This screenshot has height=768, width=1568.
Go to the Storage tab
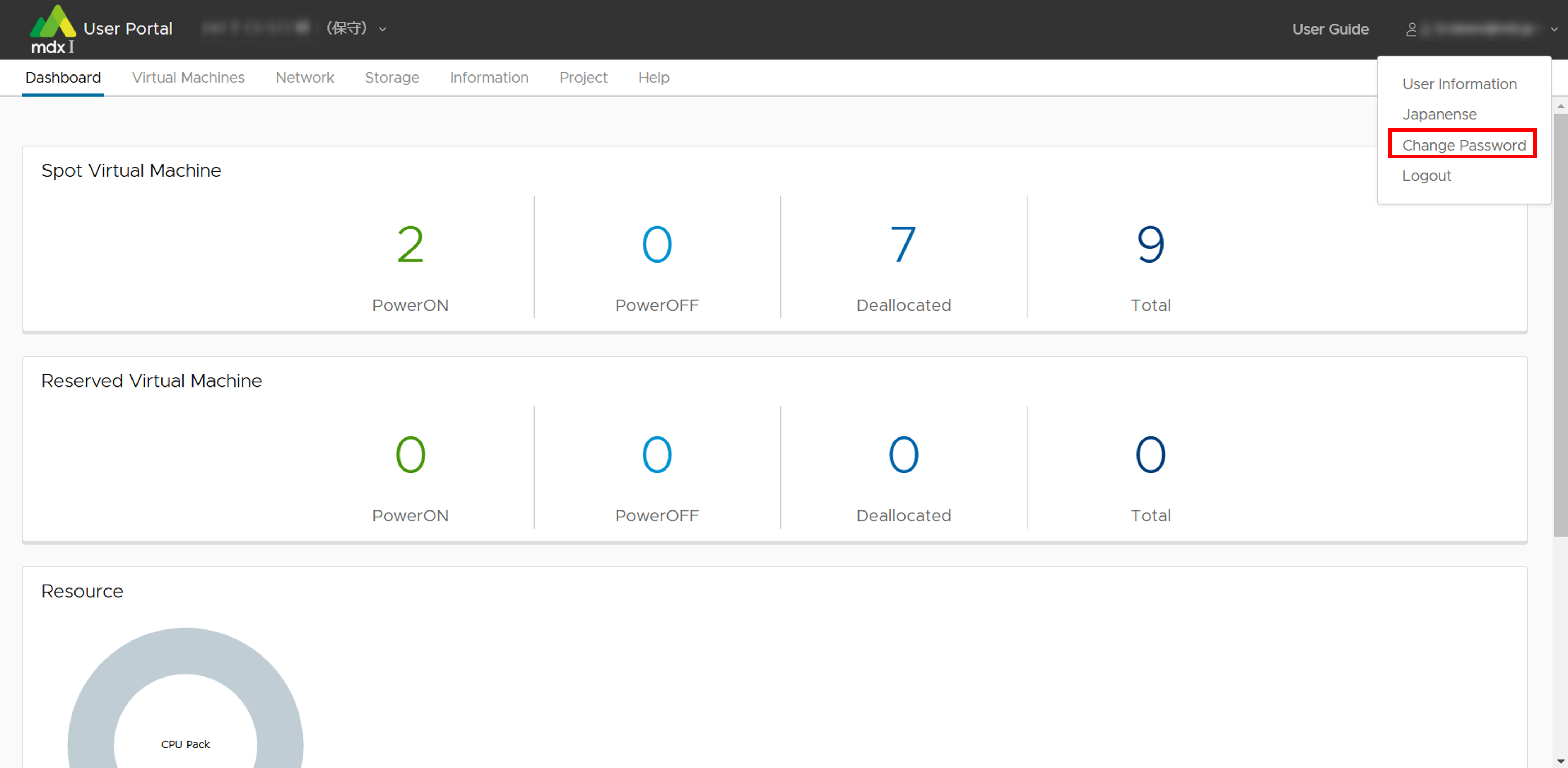392,77
